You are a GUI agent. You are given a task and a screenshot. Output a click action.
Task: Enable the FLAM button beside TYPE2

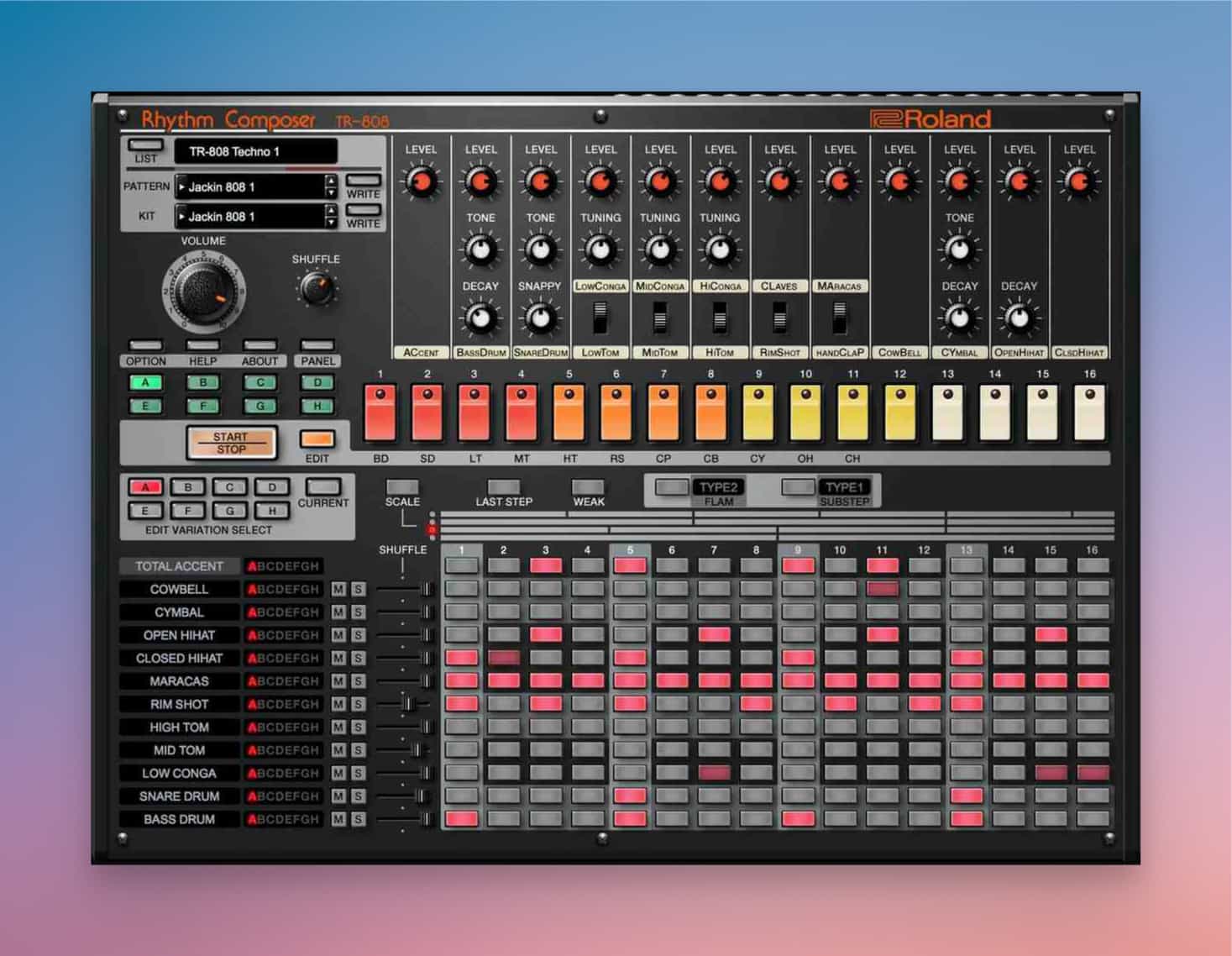671,487
